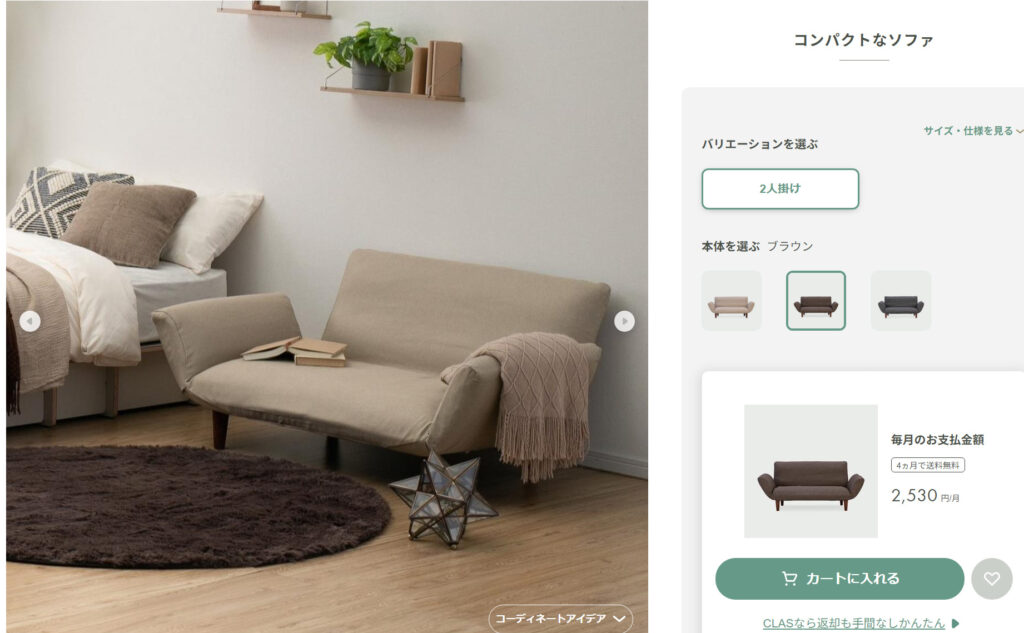This screenshot has height=633, width=1024.
Task: Click the コンパクトなソファ heading
Action: pos(863,40)
